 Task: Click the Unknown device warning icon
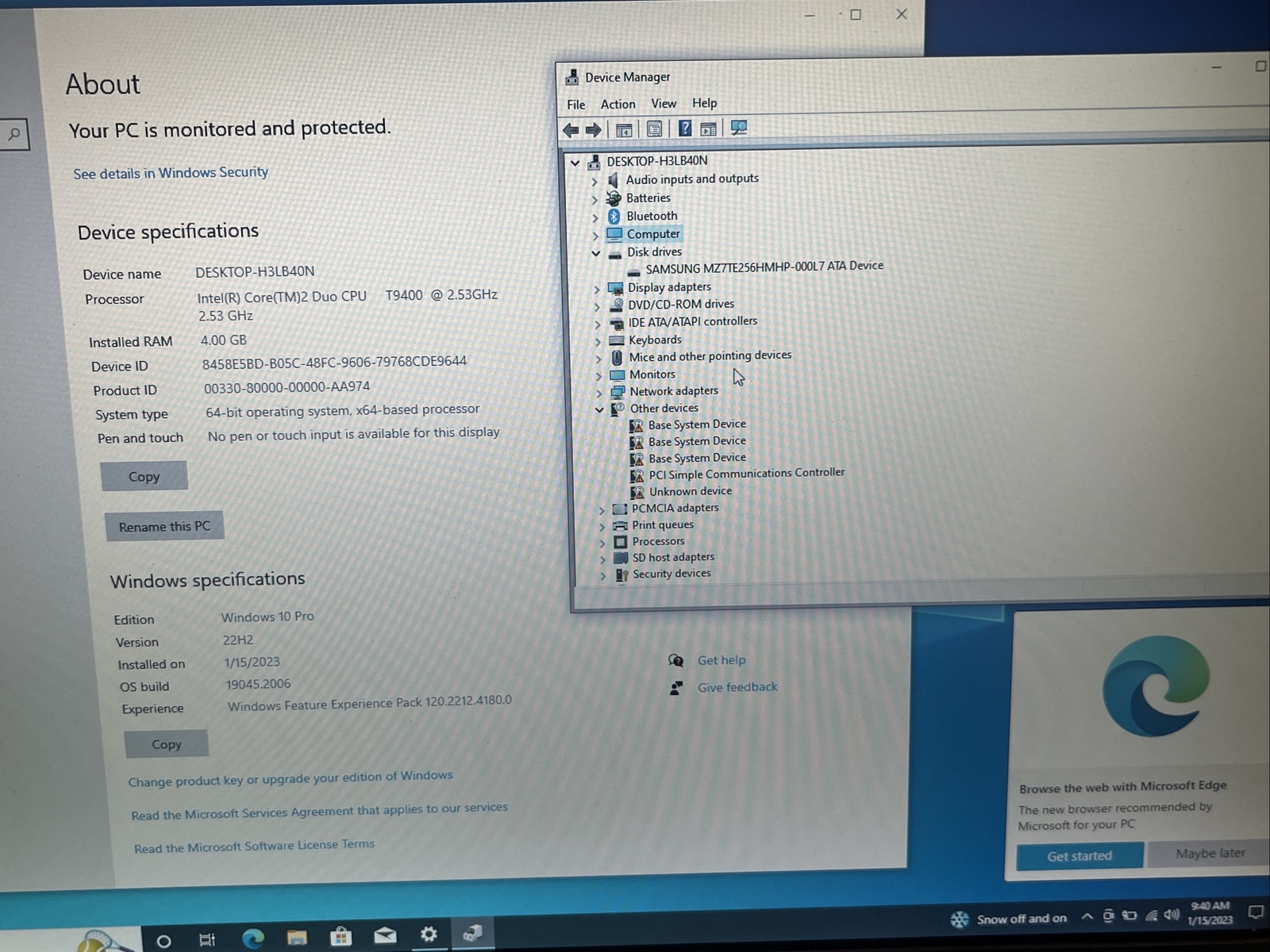(x=637, y=492)
